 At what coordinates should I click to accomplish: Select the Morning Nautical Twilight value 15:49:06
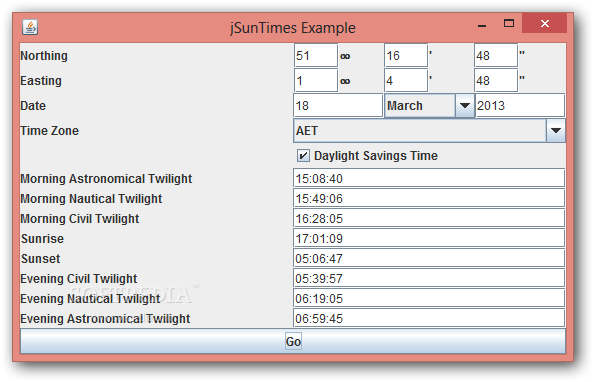coord(429,198)
